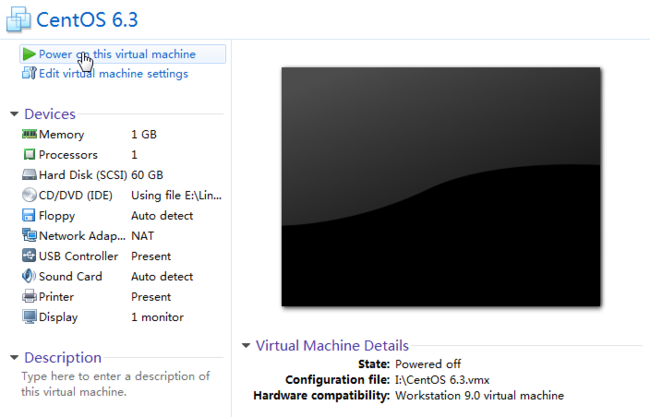Click the green Power on play icon
Image resolution: width=650 pixels, height=417 pixels.
[x=29, y=54]
